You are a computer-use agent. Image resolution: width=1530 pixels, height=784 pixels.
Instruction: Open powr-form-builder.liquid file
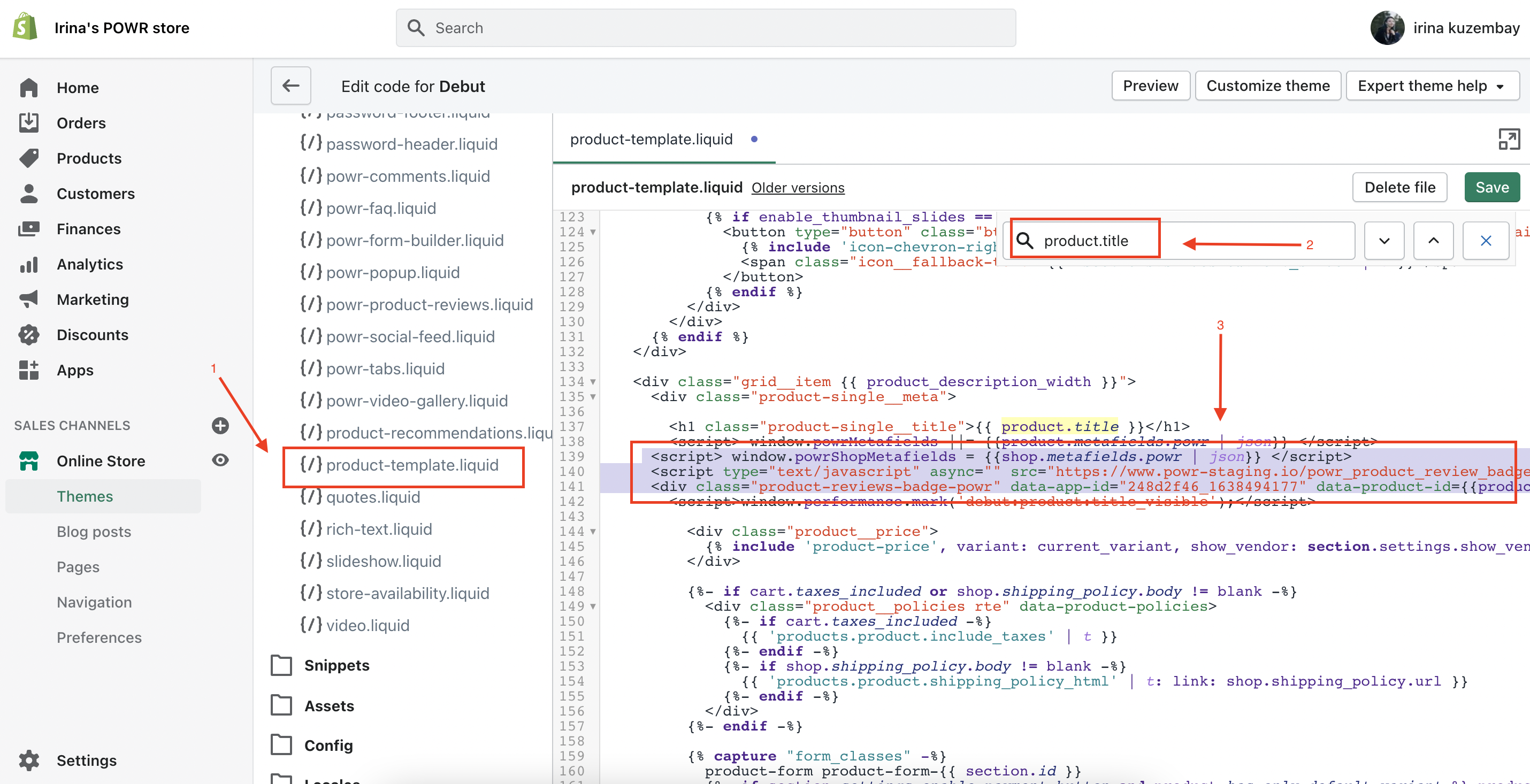(x=402, y=240)
